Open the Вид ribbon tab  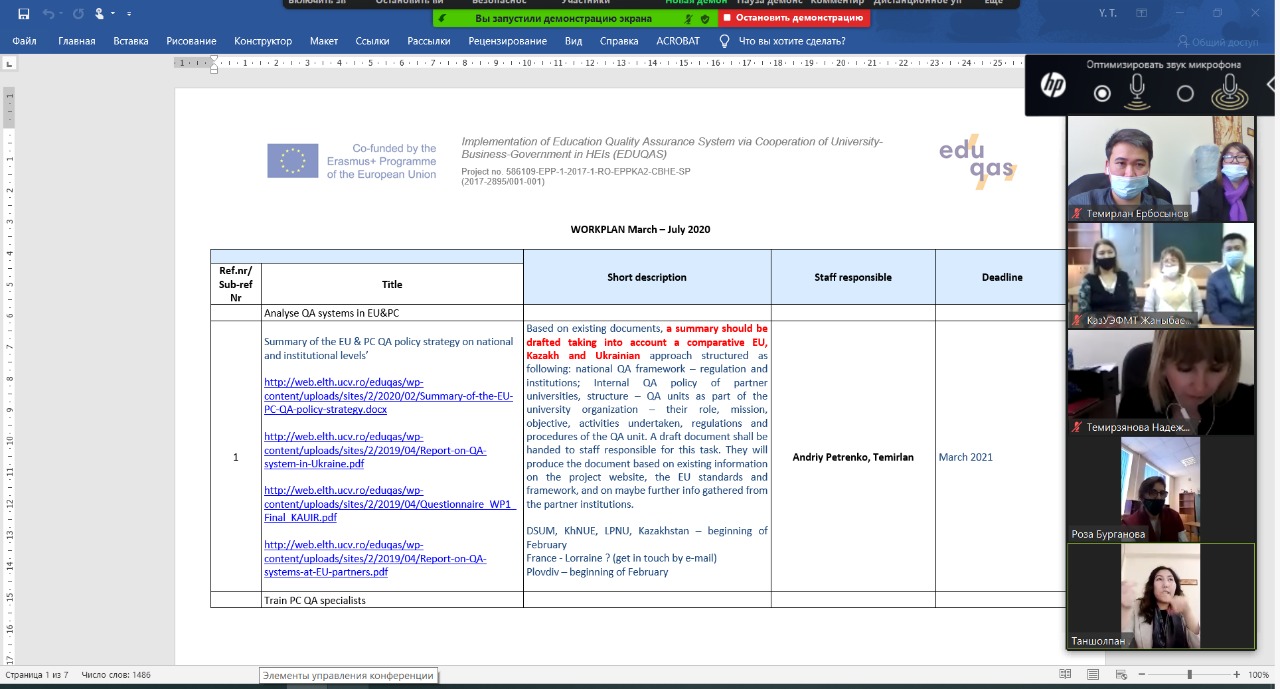(573, 41)
